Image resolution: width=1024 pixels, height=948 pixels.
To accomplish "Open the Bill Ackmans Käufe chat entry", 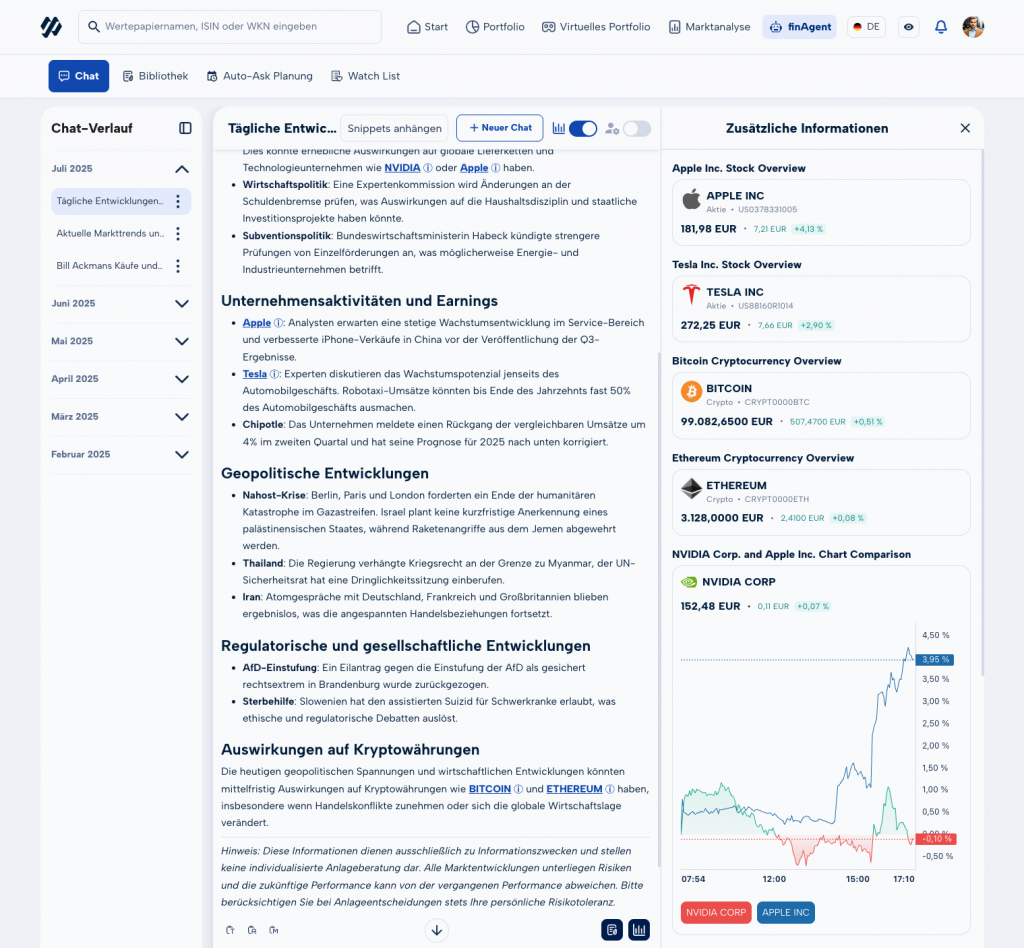I will click(109, 266).
